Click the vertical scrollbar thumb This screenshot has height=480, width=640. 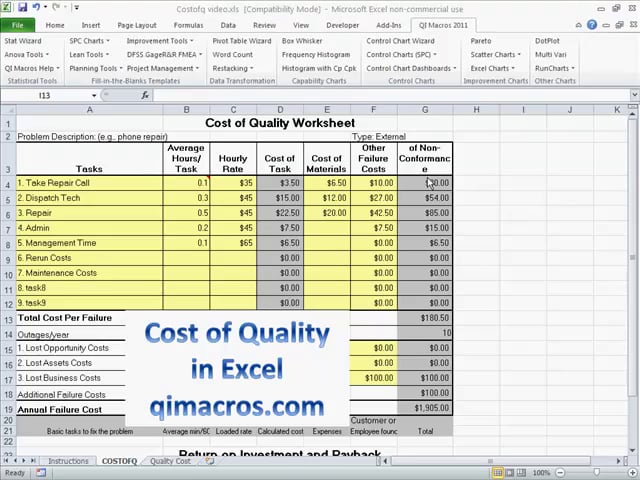[632, 257]
